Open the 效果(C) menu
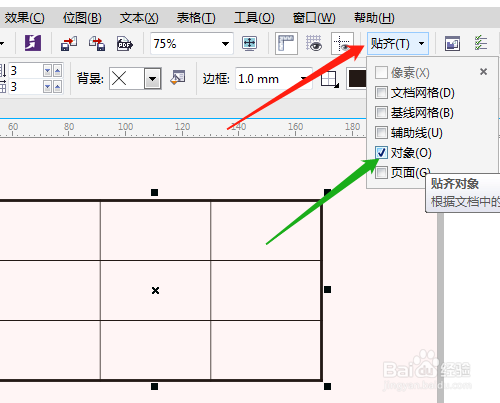Viewport: 500px width, 403px height. [x=24, y=17]
